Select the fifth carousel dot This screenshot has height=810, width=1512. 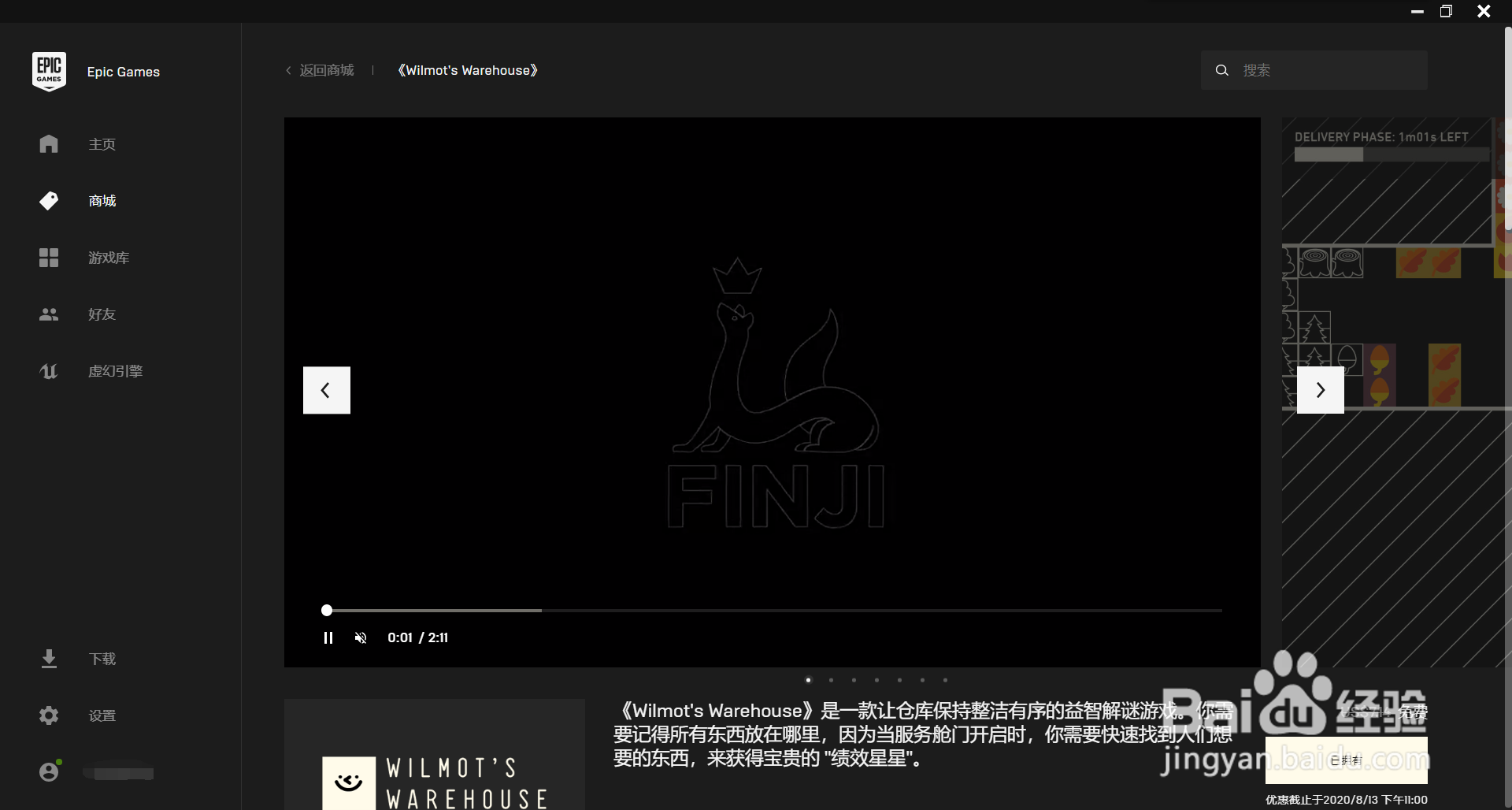(x=899, y=680)
